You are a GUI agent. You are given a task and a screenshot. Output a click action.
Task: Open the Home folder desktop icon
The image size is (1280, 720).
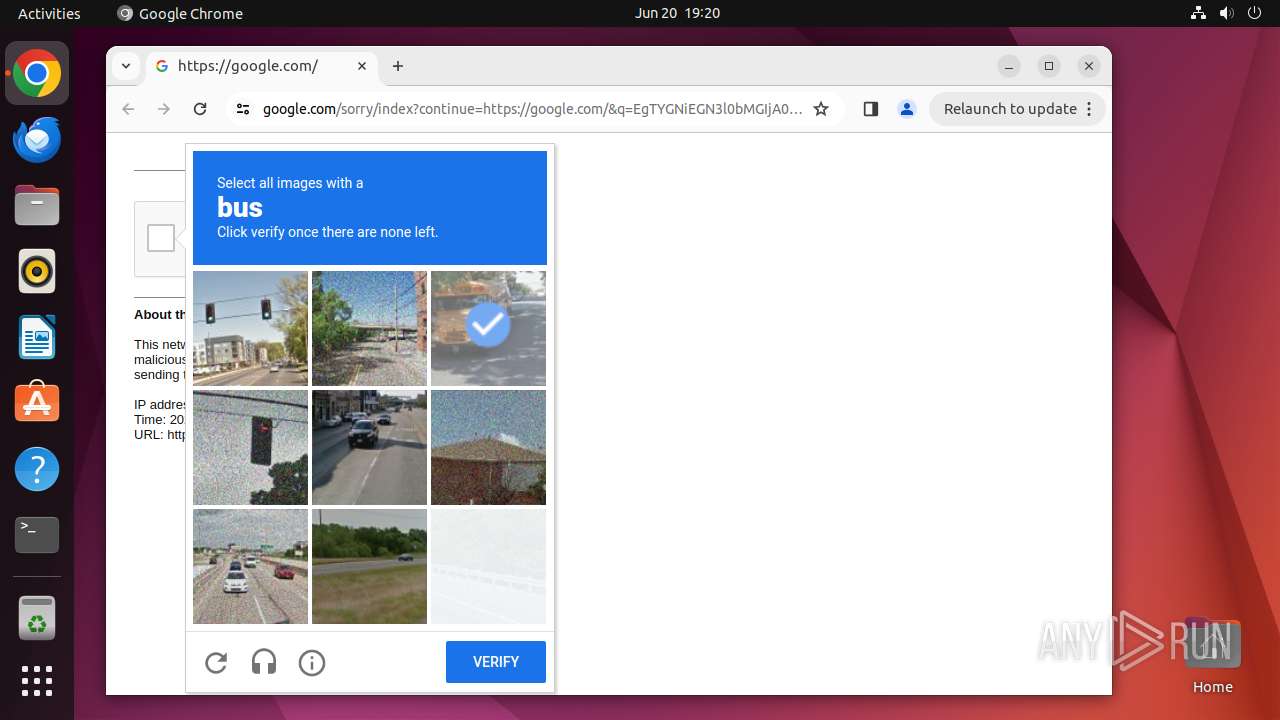coord(1212,656)
